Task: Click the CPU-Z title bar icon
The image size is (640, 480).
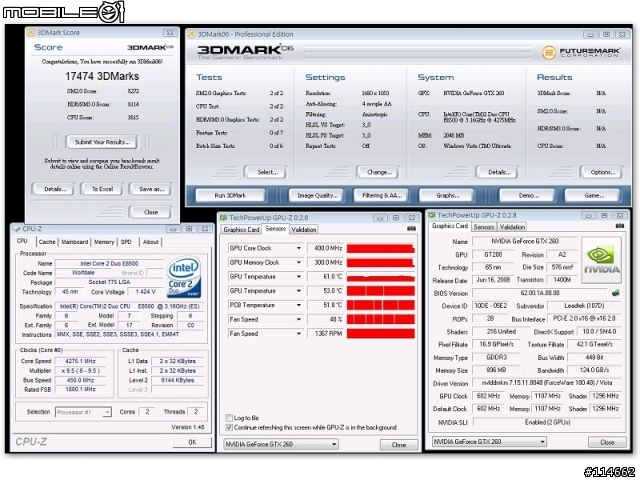Action: pos(17,229)
